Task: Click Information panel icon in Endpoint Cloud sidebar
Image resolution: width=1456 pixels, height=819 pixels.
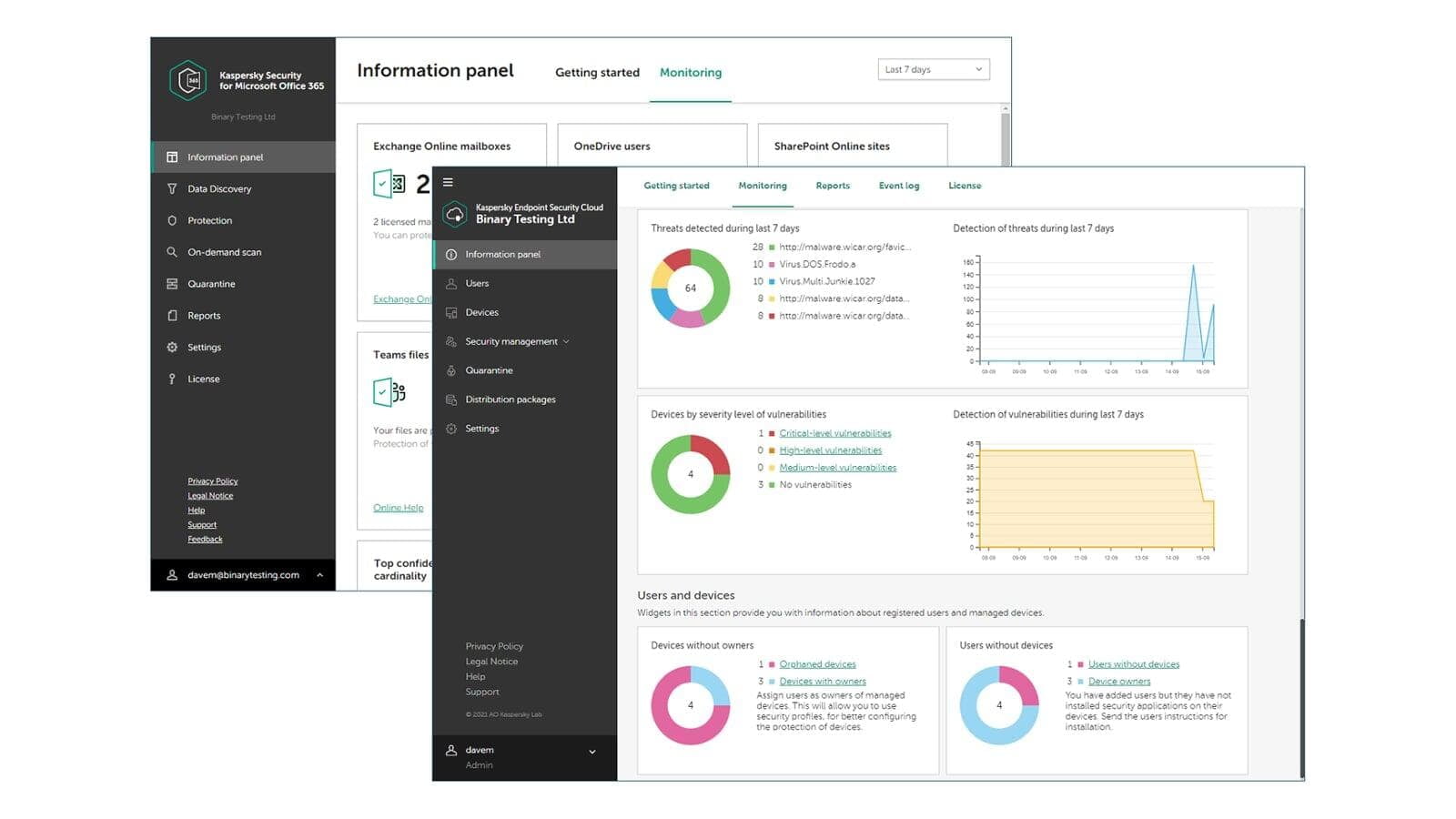Action: point(451,255)
